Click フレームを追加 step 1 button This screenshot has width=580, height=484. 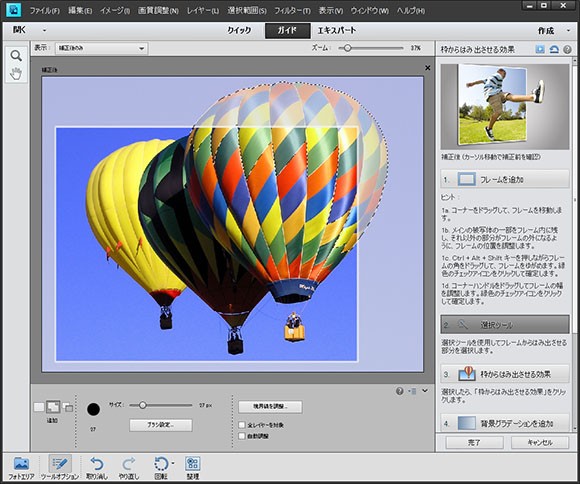[505, 179]
